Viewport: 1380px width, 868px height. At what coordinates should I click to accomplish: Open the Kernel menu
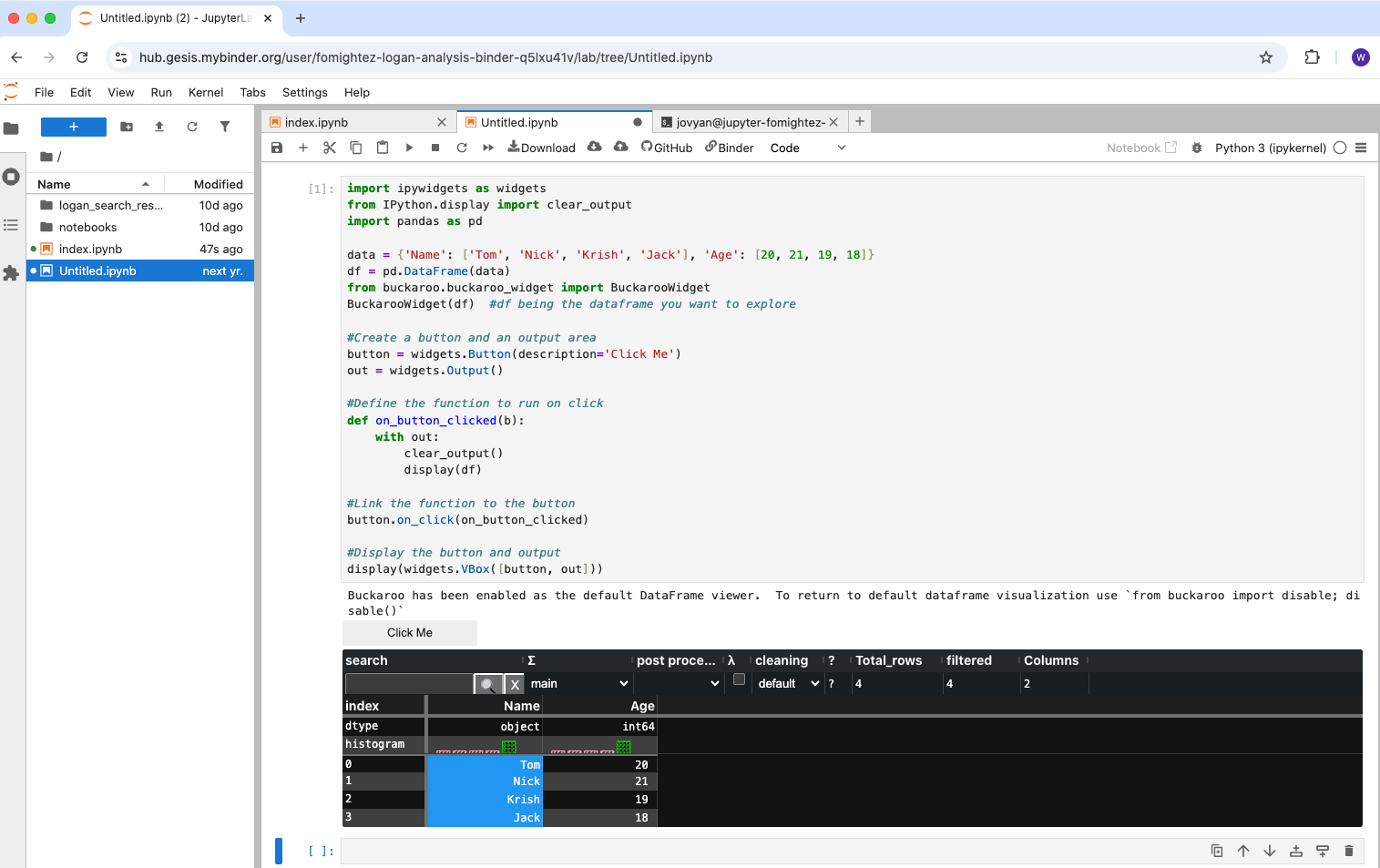205,92
